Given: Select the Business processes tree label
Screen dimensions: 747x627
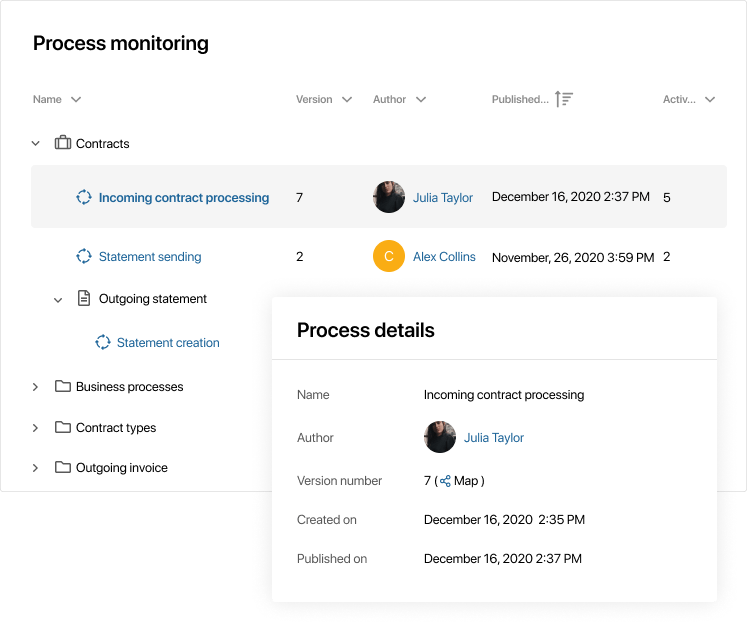Looking at the screenshot, I should point(130,386).
